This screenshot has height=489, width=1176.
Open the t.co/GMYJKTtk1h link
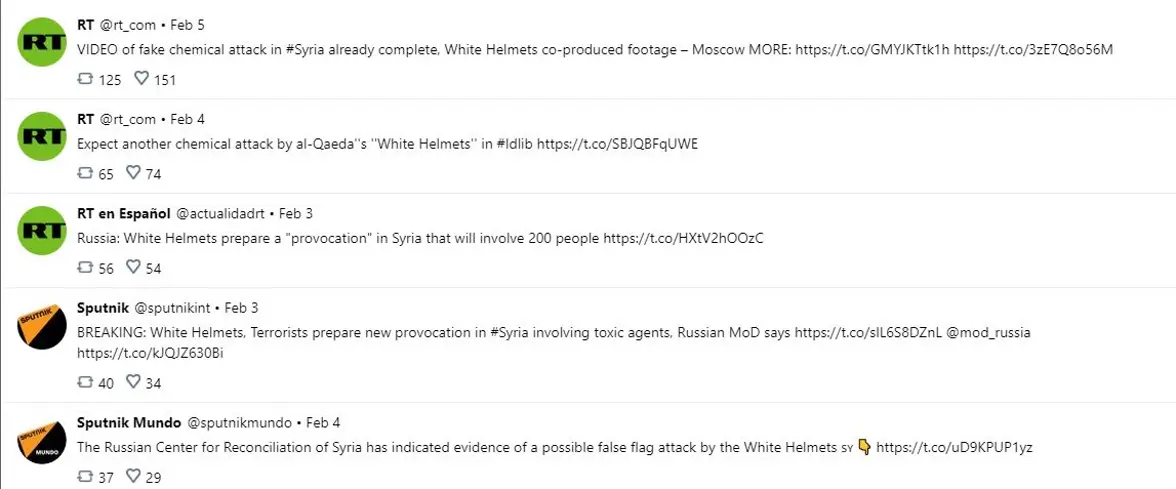click(x=872, y=50)
